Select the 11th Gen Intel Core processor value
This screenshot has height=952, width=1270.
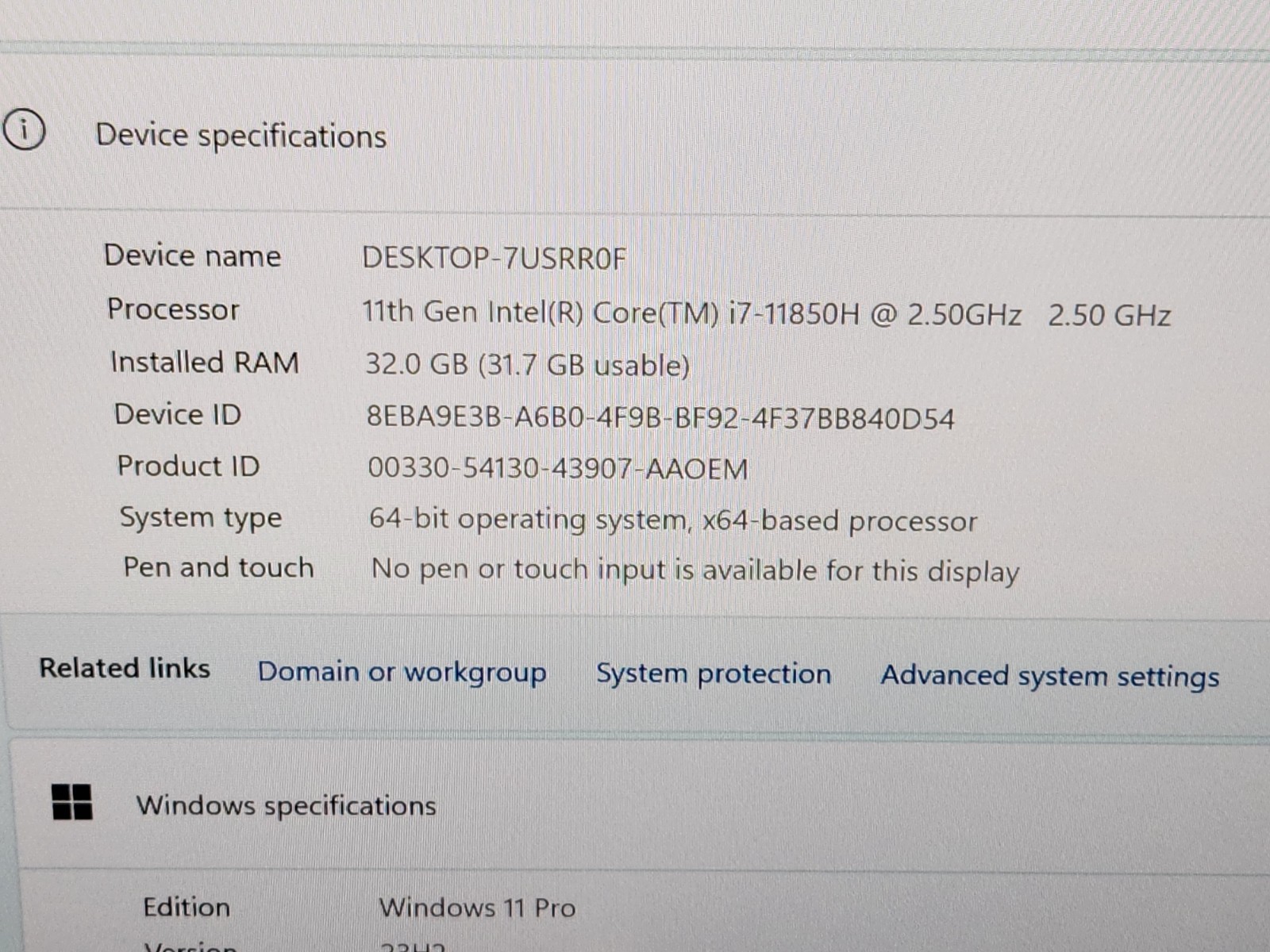[766, 313]
